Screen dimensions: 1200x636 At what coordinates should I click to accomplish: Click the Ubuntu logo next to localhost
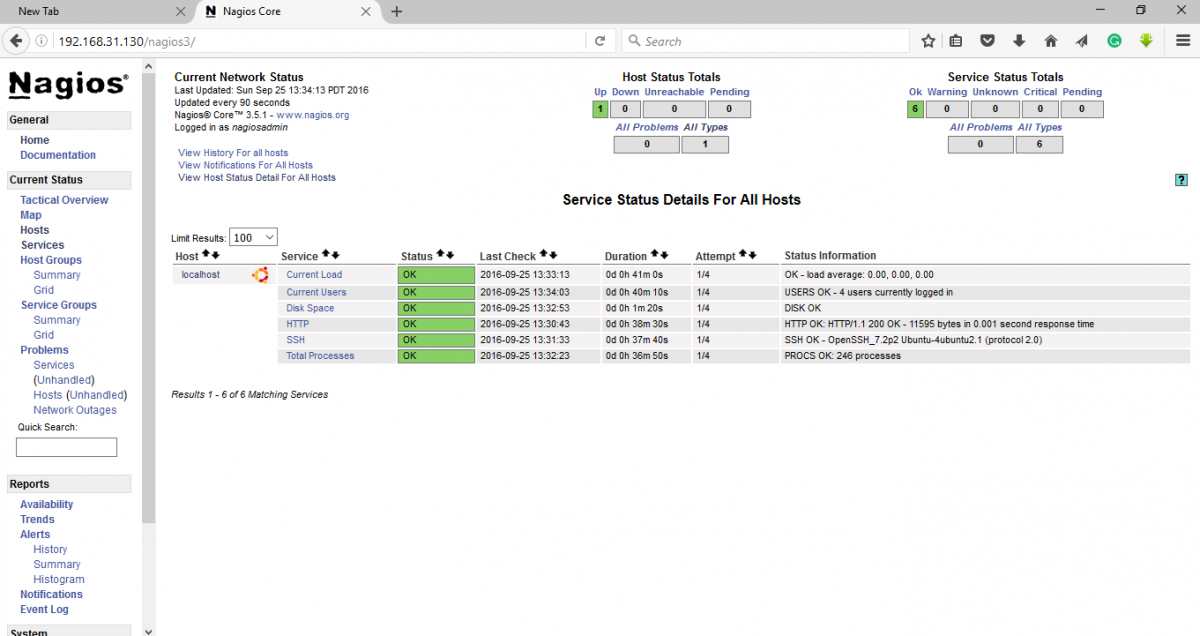260,275
